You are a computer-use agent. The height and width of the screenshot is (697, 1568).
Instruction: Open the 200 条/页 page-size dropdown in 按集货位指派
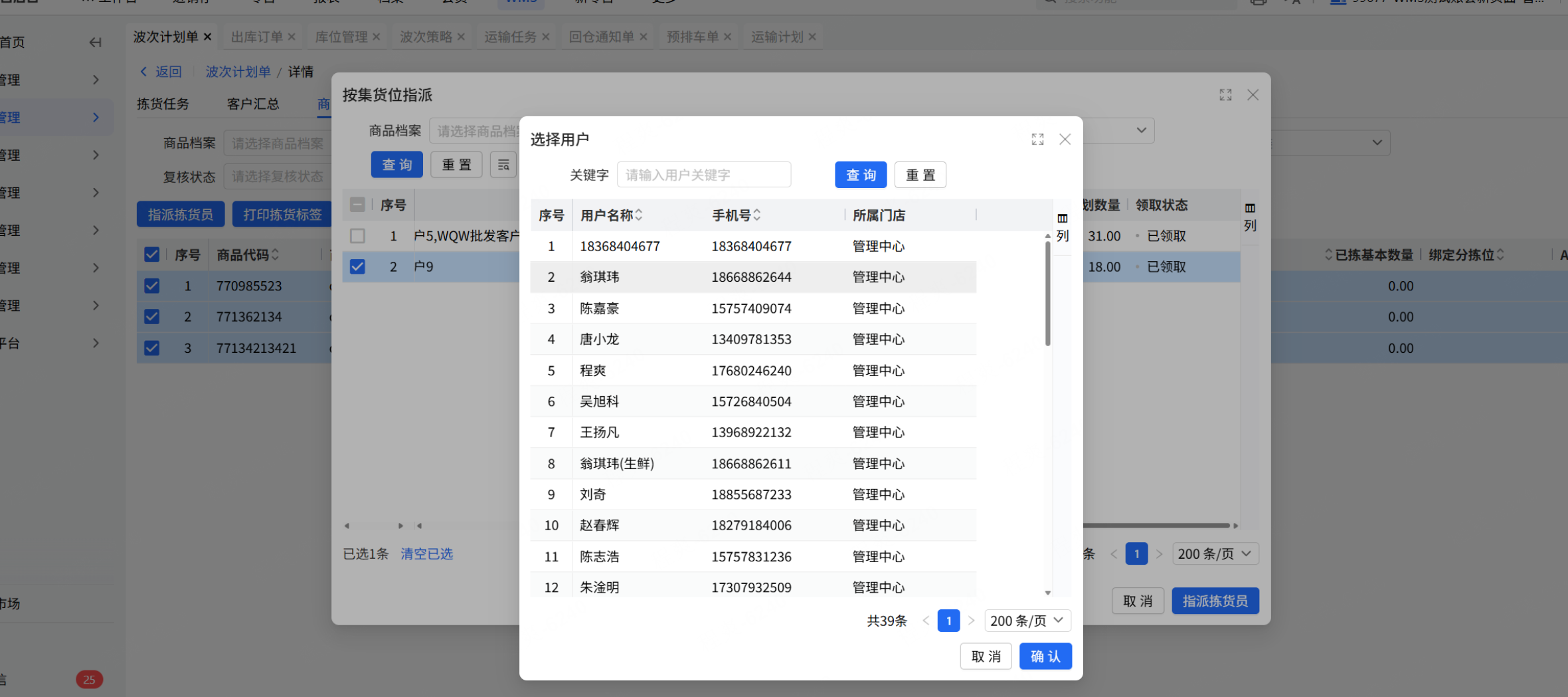coord(1215,554)
